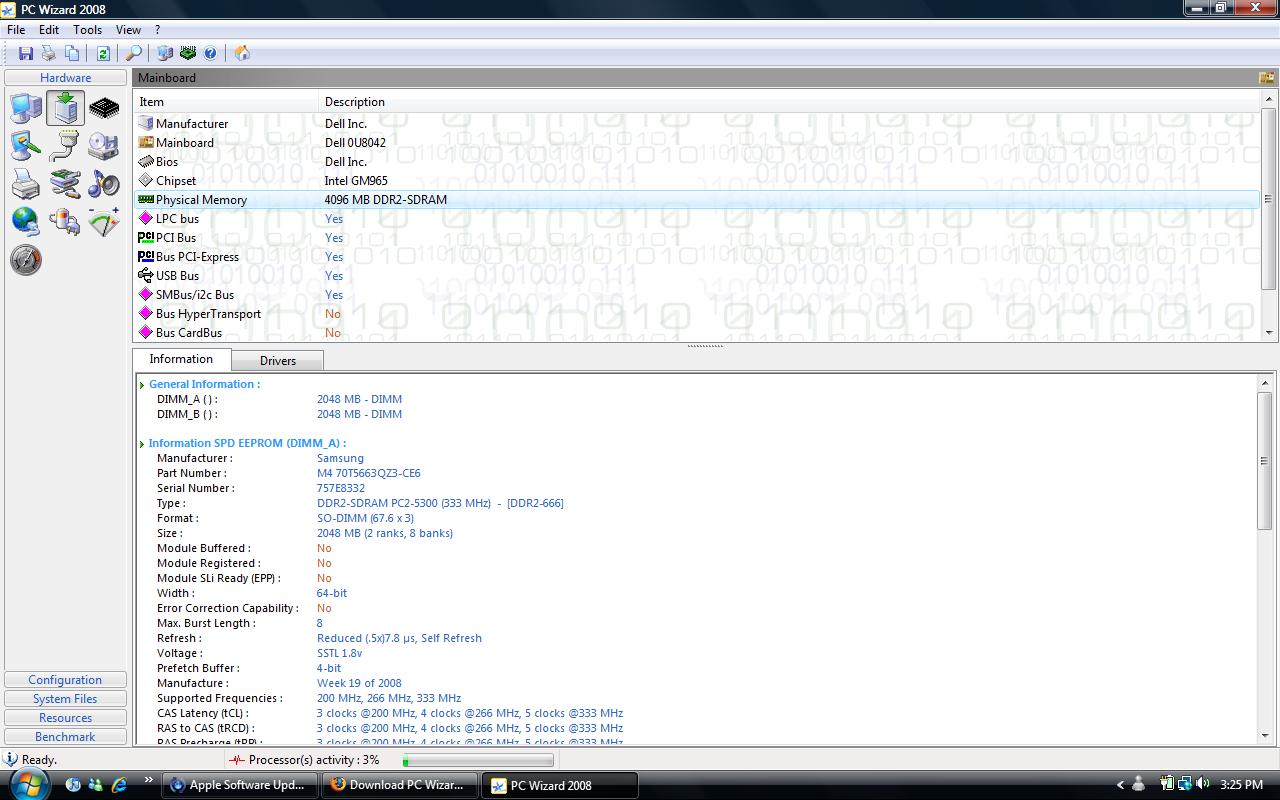Viewport: 1280px width, 800px height.
Task: Select the I/O Ports cable icon
Action: pos(65,146)
